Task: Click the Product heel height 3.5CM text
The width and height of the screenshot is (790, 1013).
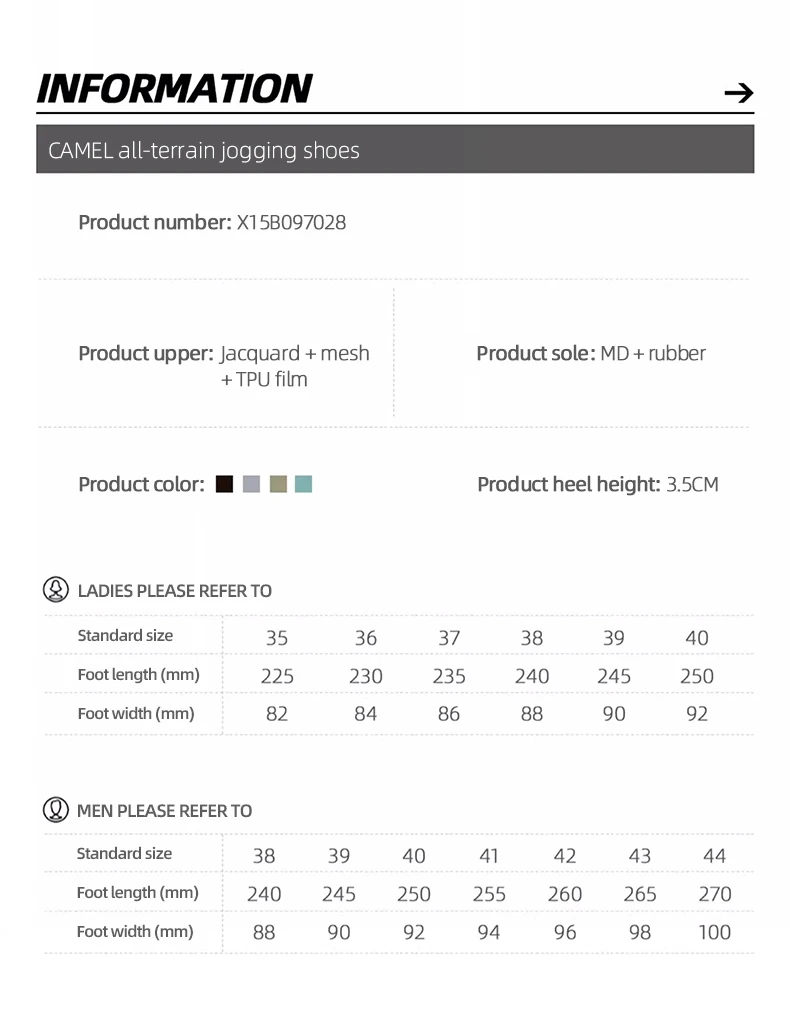Action: 598,485
